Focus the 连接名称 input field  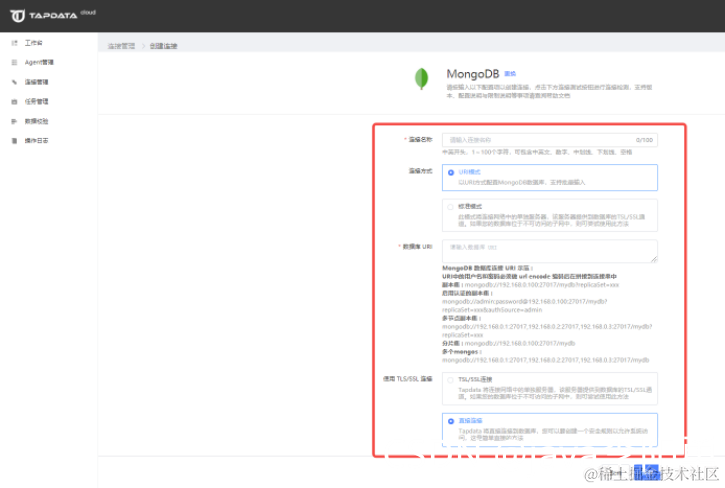[550, 140]
